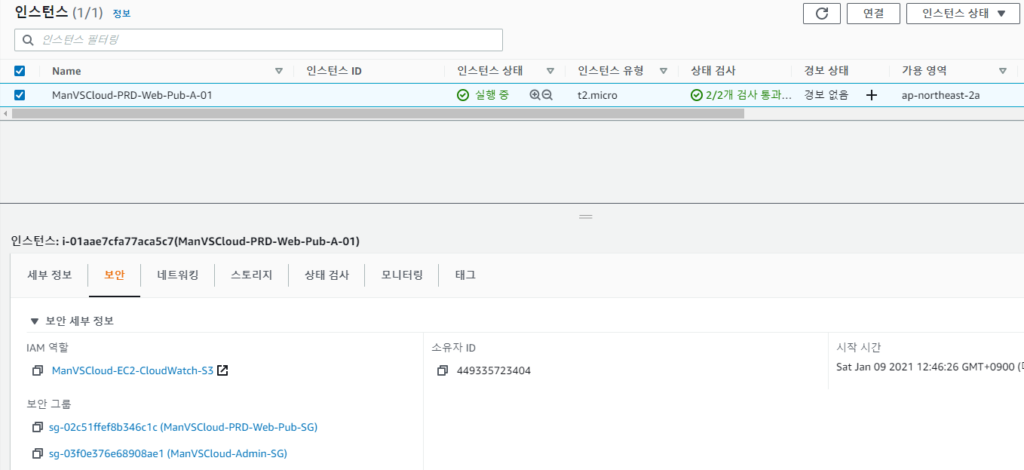Click the 연결 button
1024x470 pixels.
(x=866, y=13)
